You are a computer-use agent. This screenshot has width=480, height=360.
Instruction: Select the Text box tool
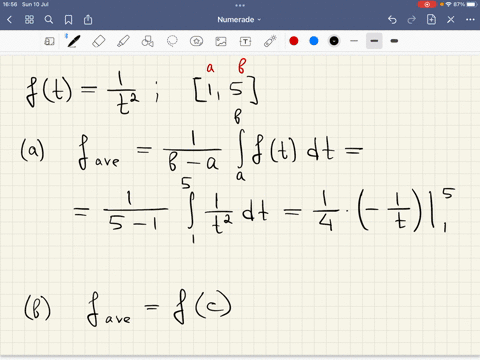(245, 41)
